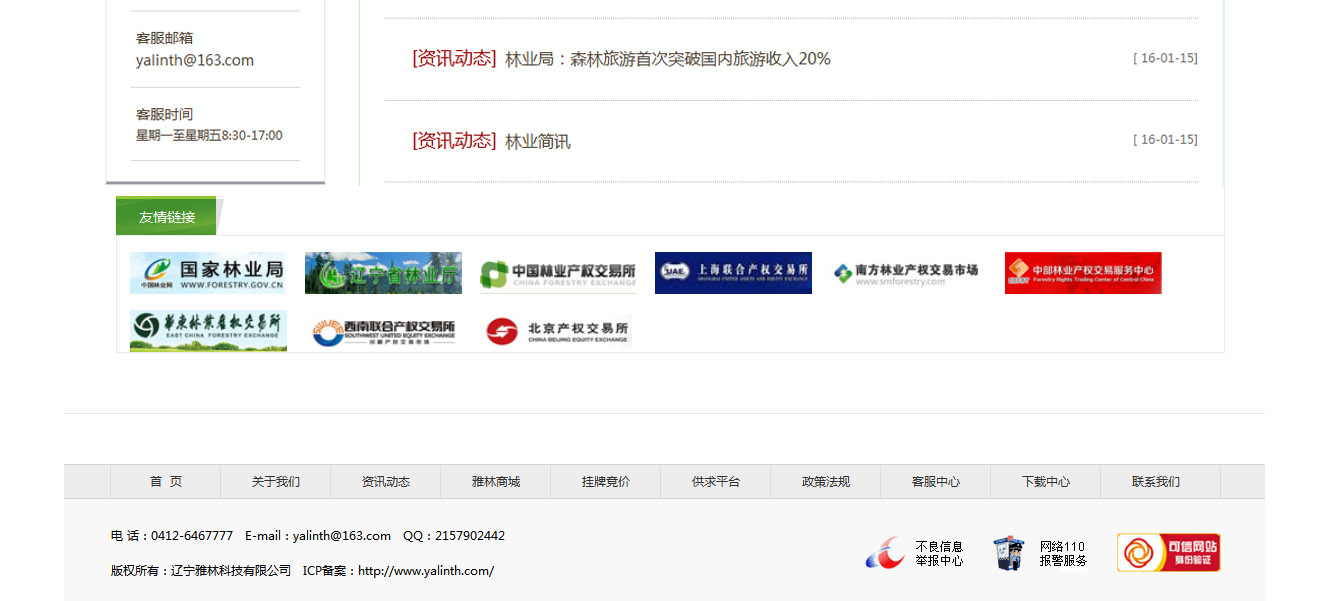This screenshot has width=1331, height=601.
Task: Open the 国家林业局 forestry.gov.cn banner
Action: [208, 273]
